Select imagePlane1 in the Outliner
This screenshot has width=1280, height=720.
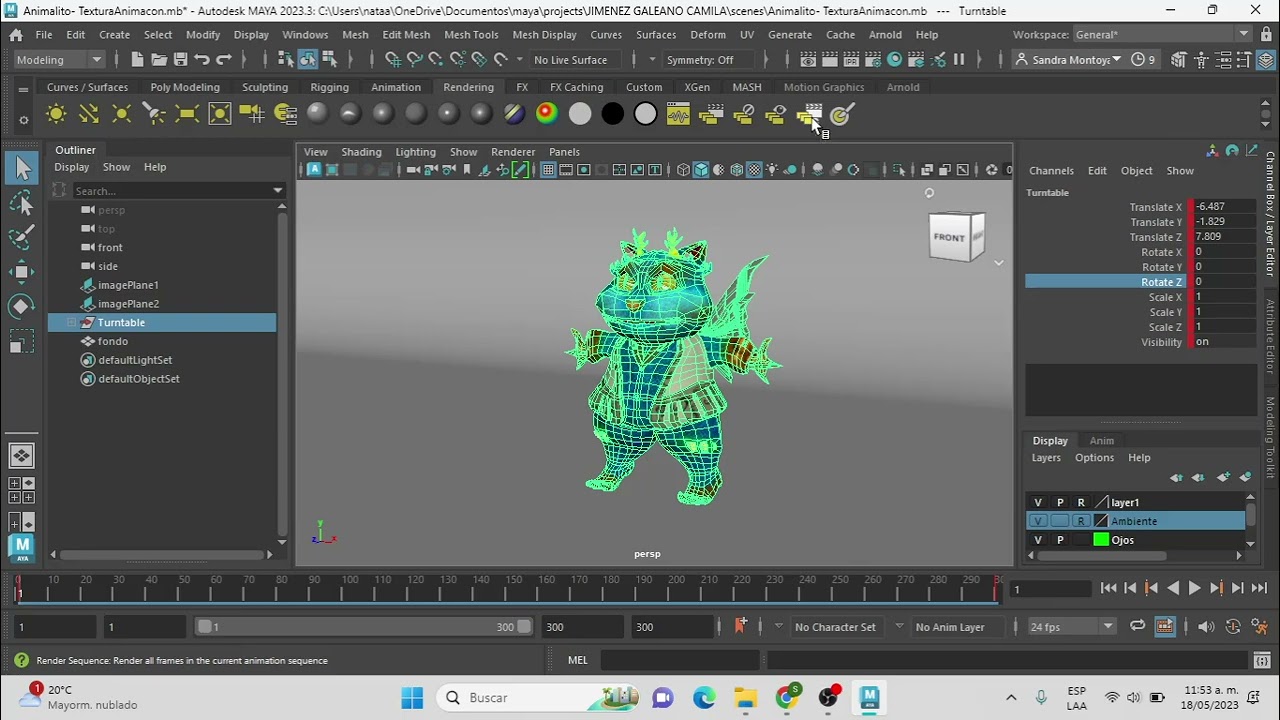click(x=128, y=285)
